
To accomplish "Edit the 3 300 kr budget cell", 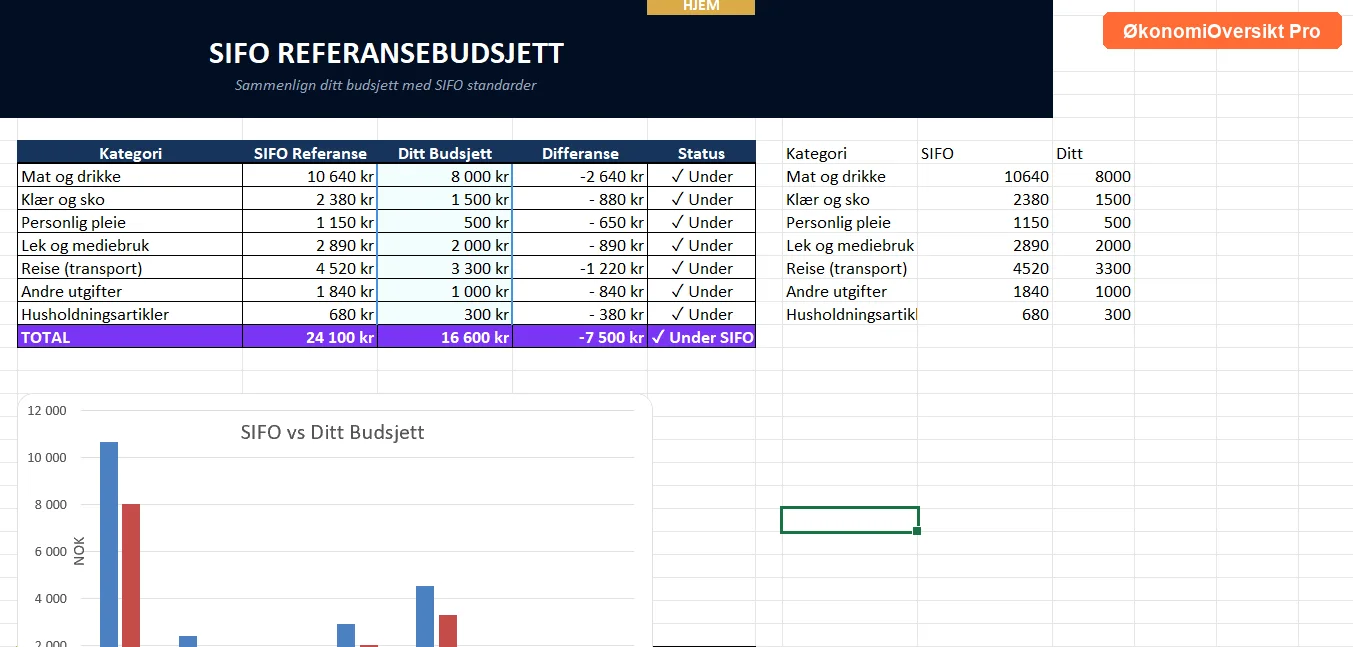I will (x=445, y=268).
